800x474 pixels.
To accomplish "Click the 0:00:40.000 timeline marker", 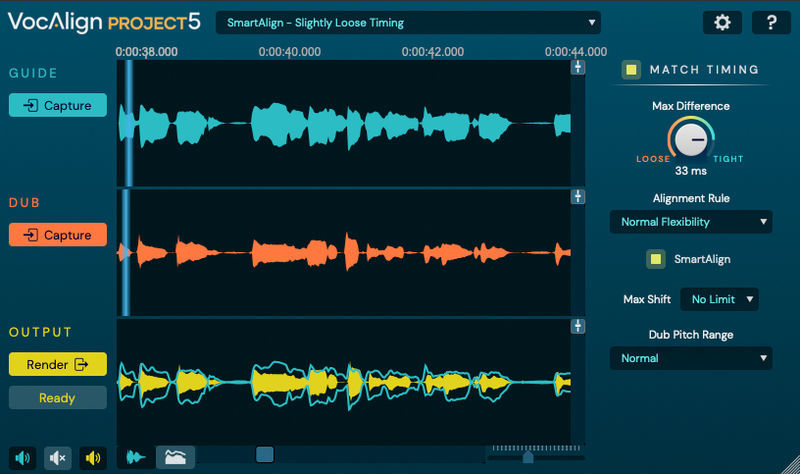I will click(x=290, y=52).
